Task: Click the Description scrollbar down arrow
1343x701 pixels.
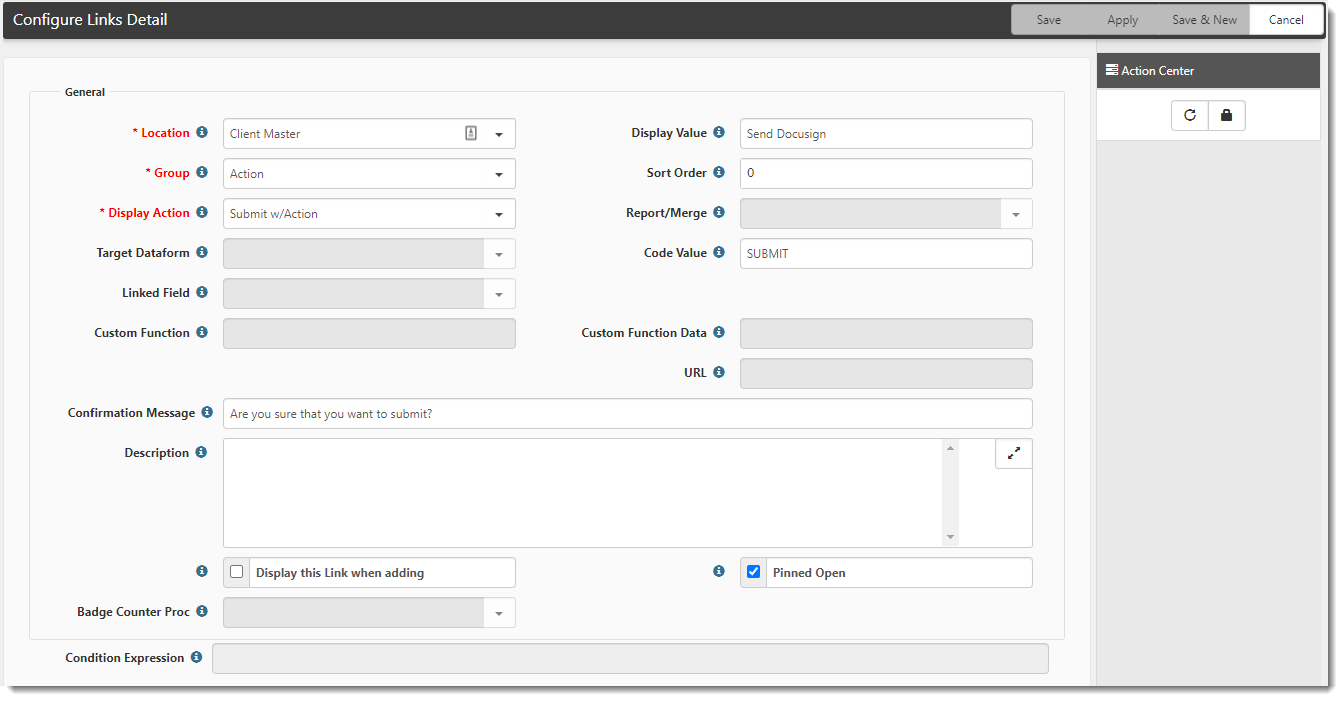Action: [x=950, y=537]
